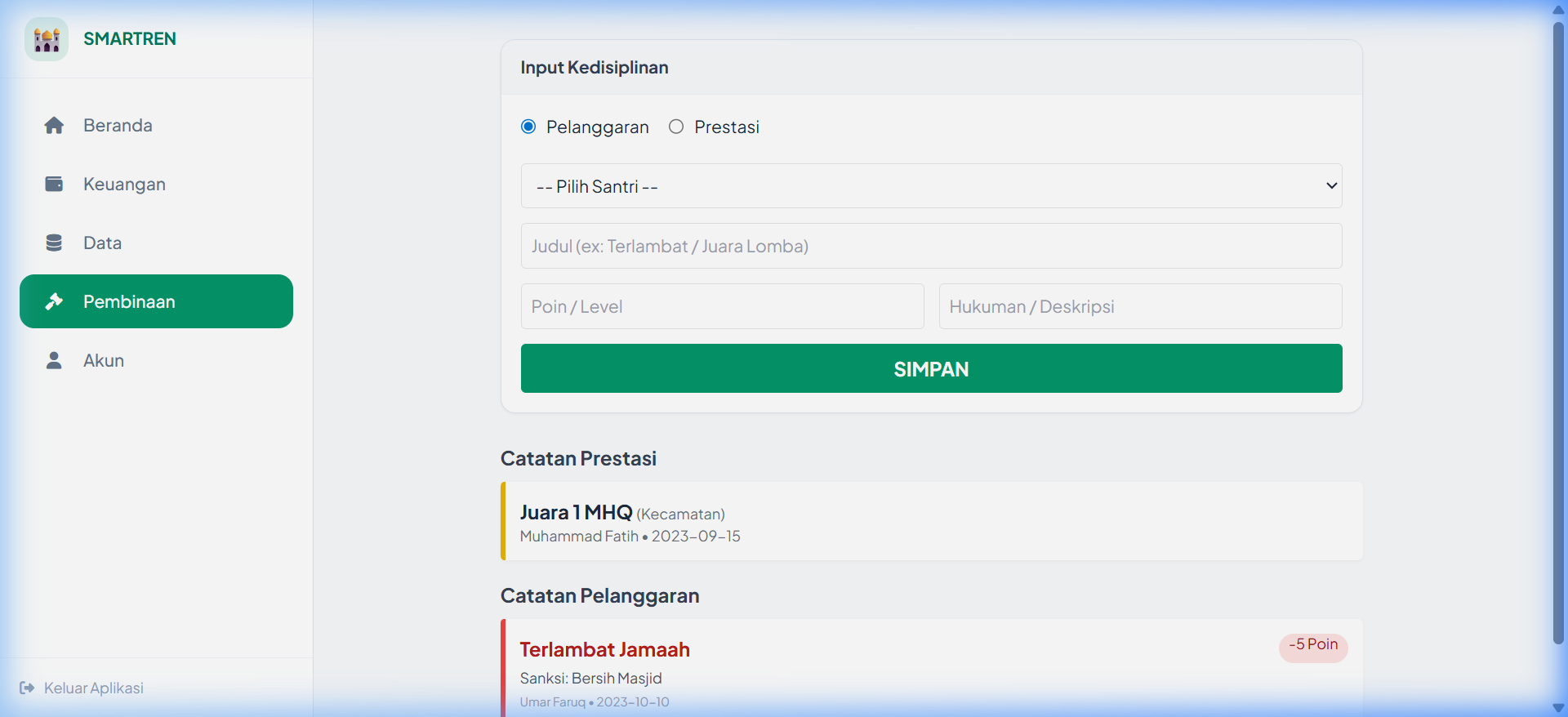Click the down arrow on the scrollbar
1568x717 pixels.
[1559, 708]
